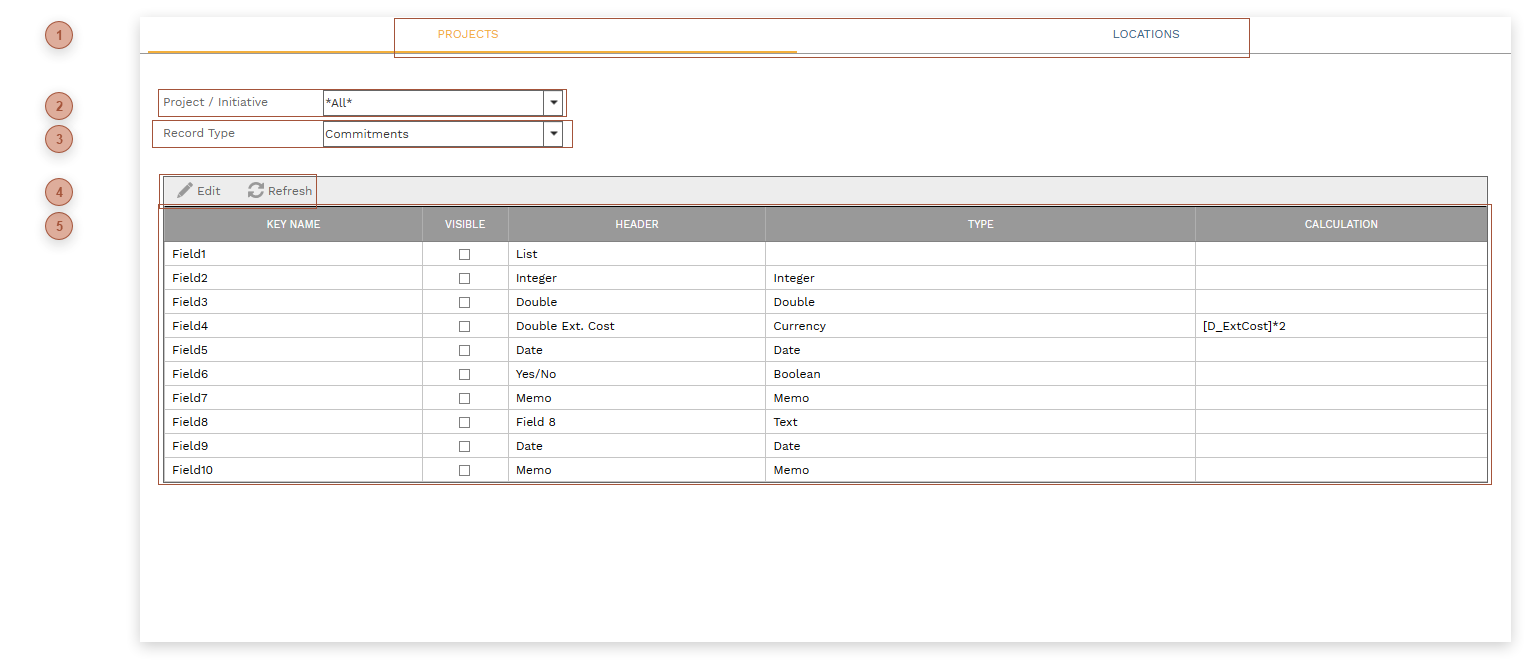Screen dimensions: 1530x665
Task: Open the Project / Initiative dropdown
Action: [x=553, y=102]
